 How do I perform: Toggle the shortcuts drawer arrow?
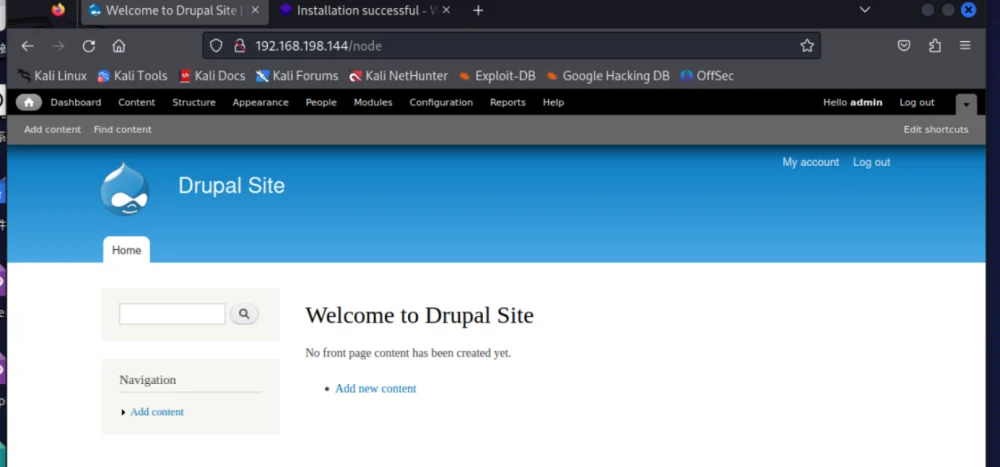[x=966, y=104]
